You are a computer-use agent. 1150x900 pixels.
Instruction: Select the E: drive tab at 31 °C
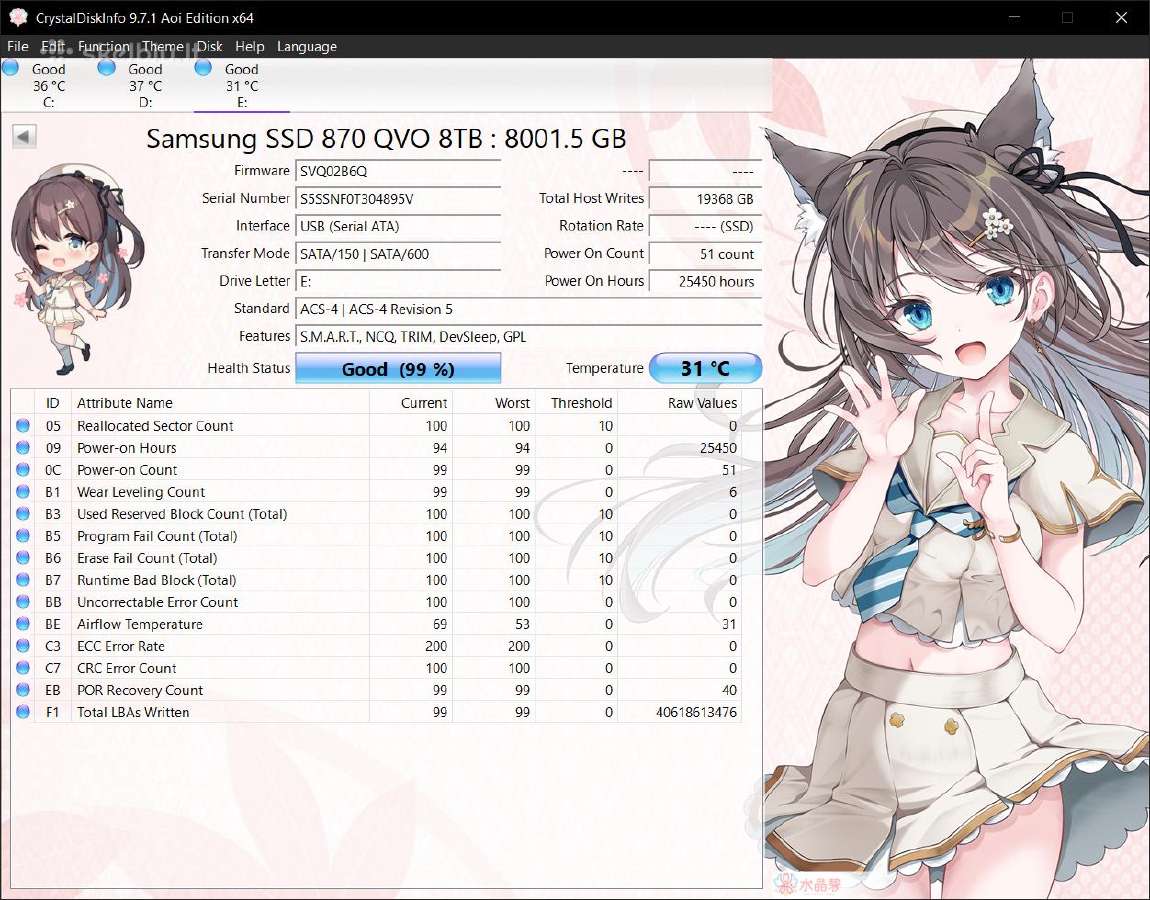click(x=242, y=85)
